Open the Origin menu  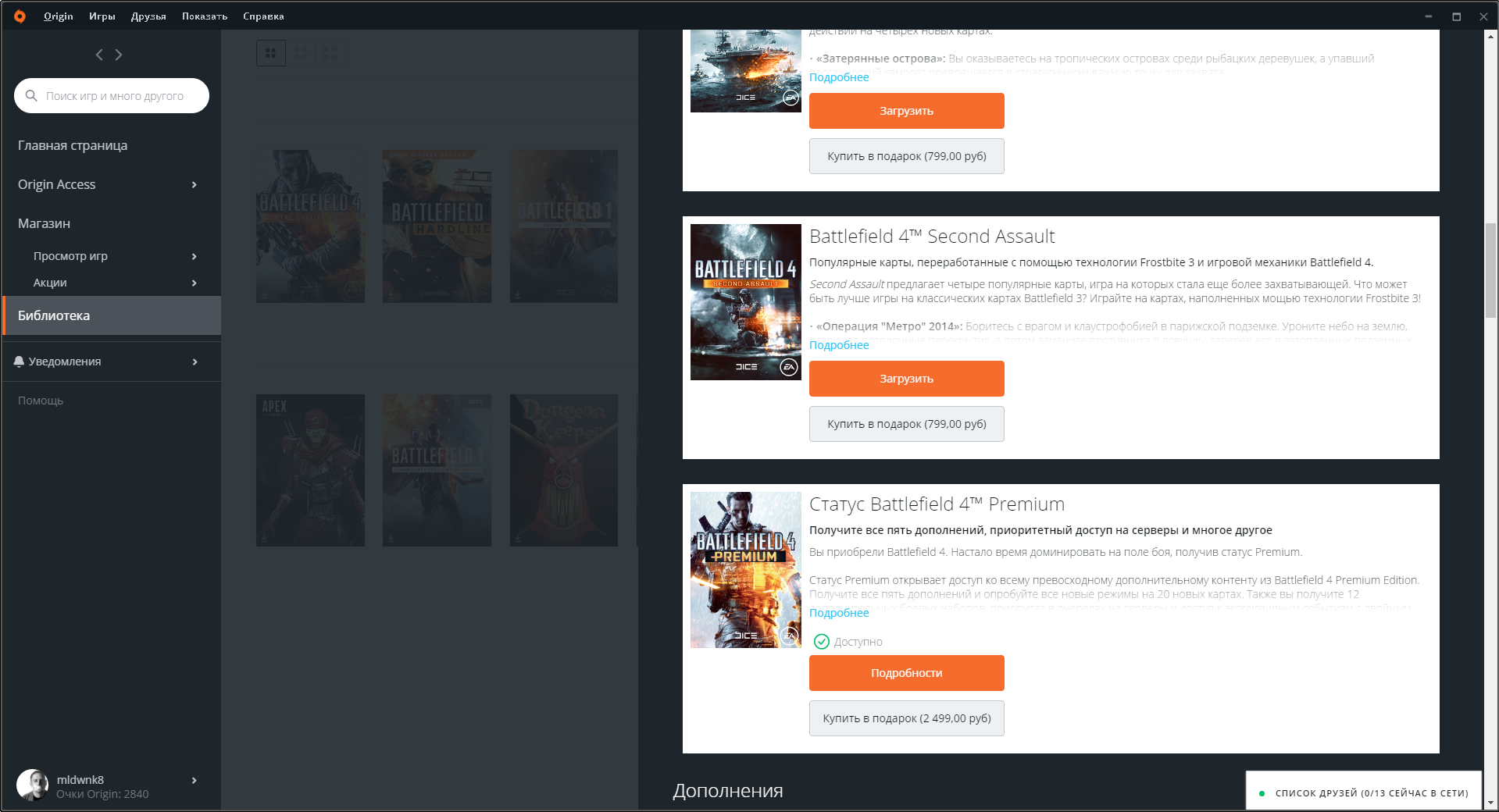[59, 16]
